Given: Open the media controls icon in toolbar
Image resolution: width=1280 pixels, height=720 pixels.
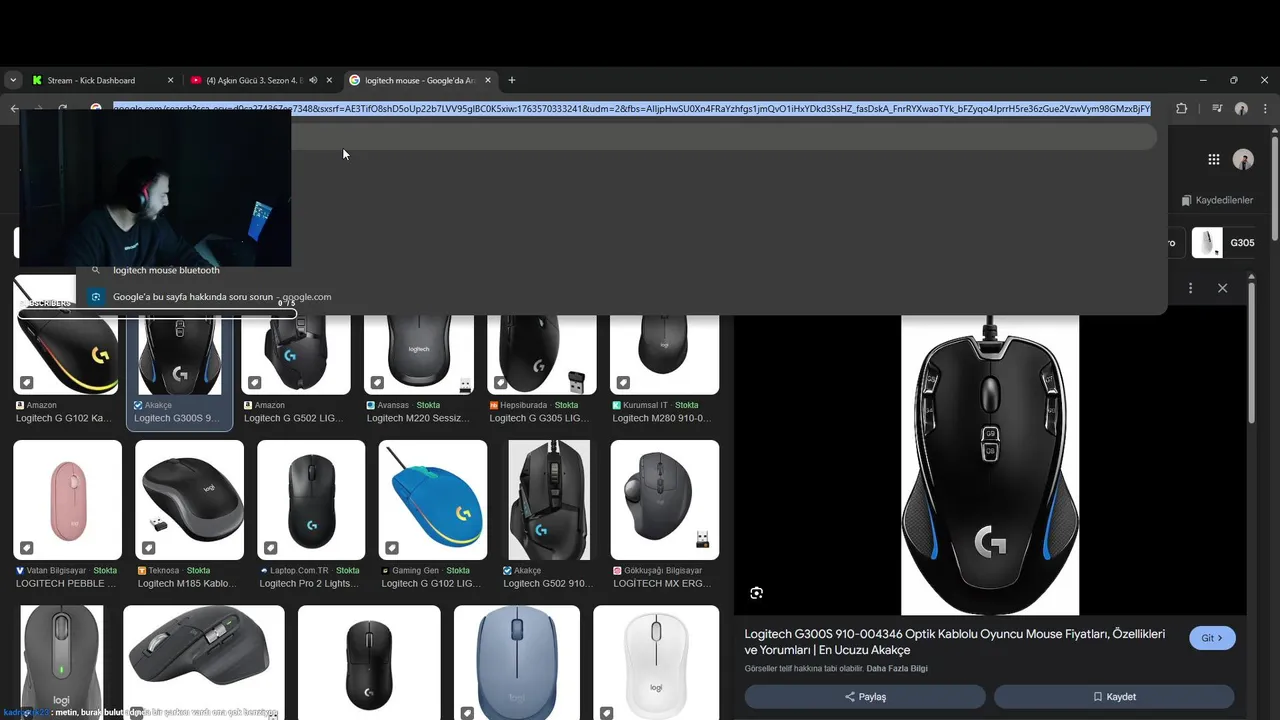Looking at the screenshot, I should (x=1217, y=108).
